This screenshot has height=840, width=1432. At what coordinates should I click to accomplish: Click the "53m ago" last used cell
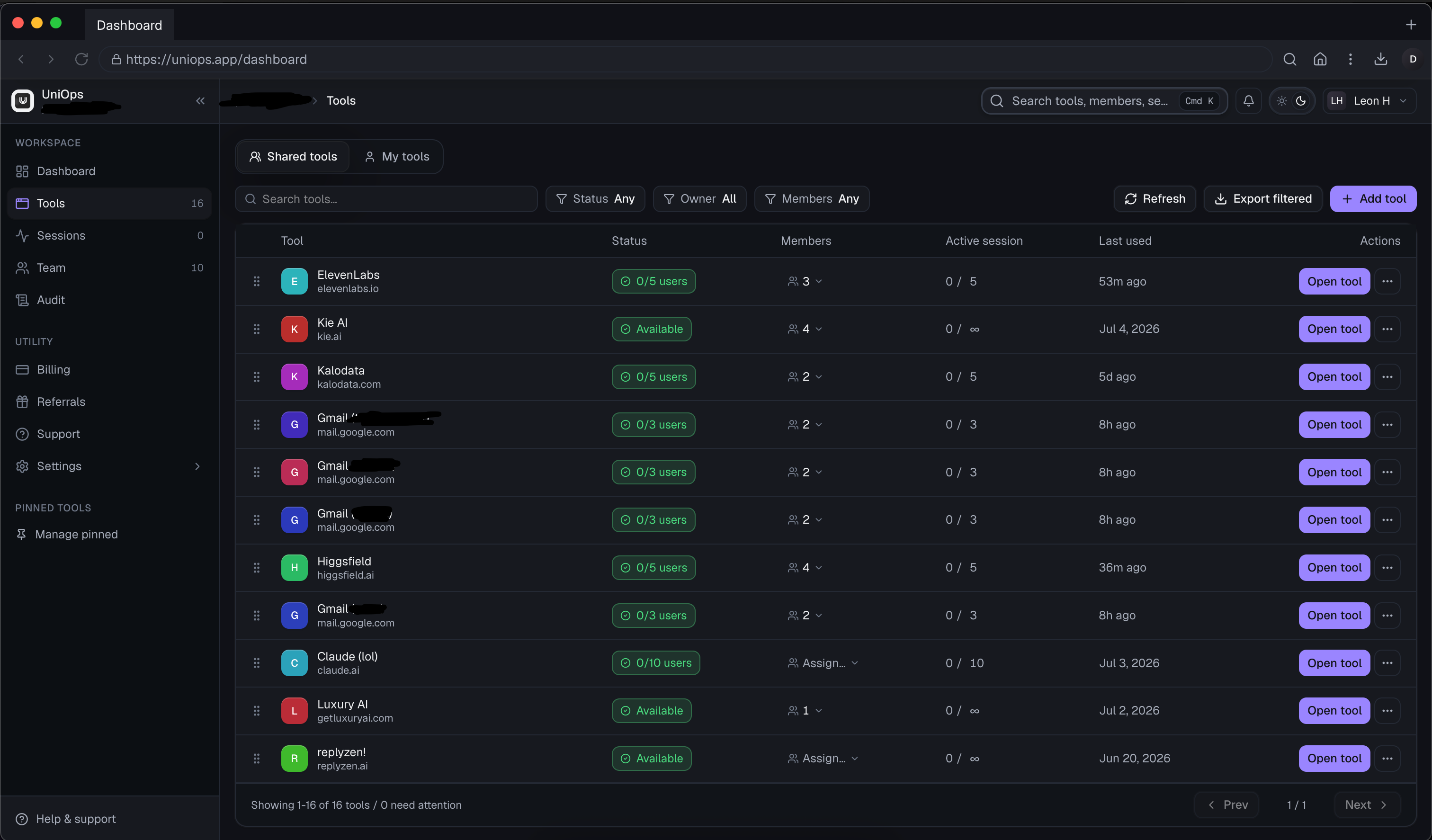1122,281
